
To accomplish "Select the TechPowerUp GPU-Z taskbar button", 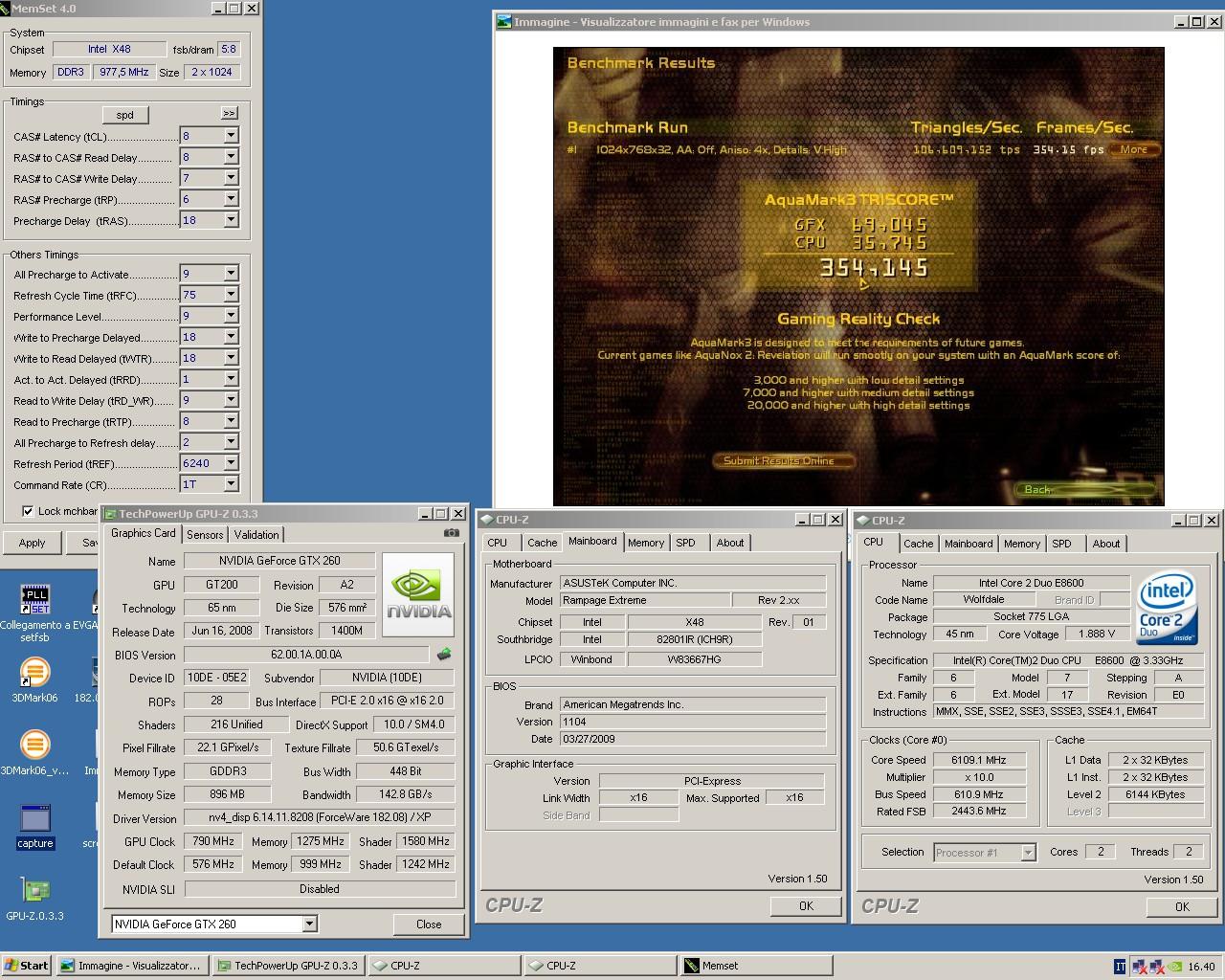I will (290, 966).
